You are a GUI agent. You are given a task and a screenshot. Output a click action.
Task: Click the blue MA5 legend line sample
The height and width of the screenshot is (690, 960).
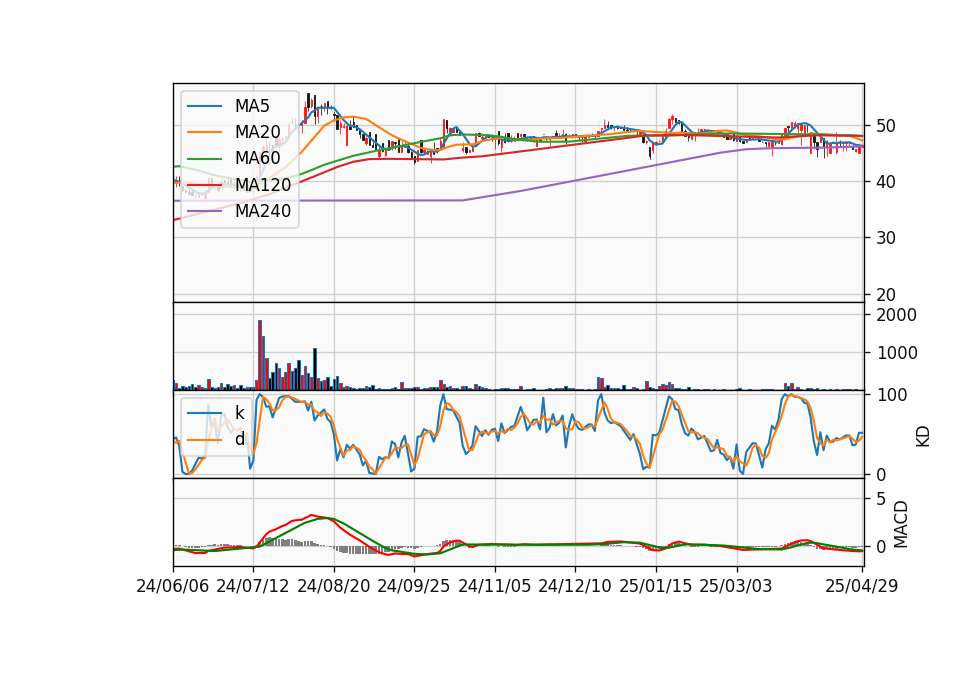(x=204, y=106)
